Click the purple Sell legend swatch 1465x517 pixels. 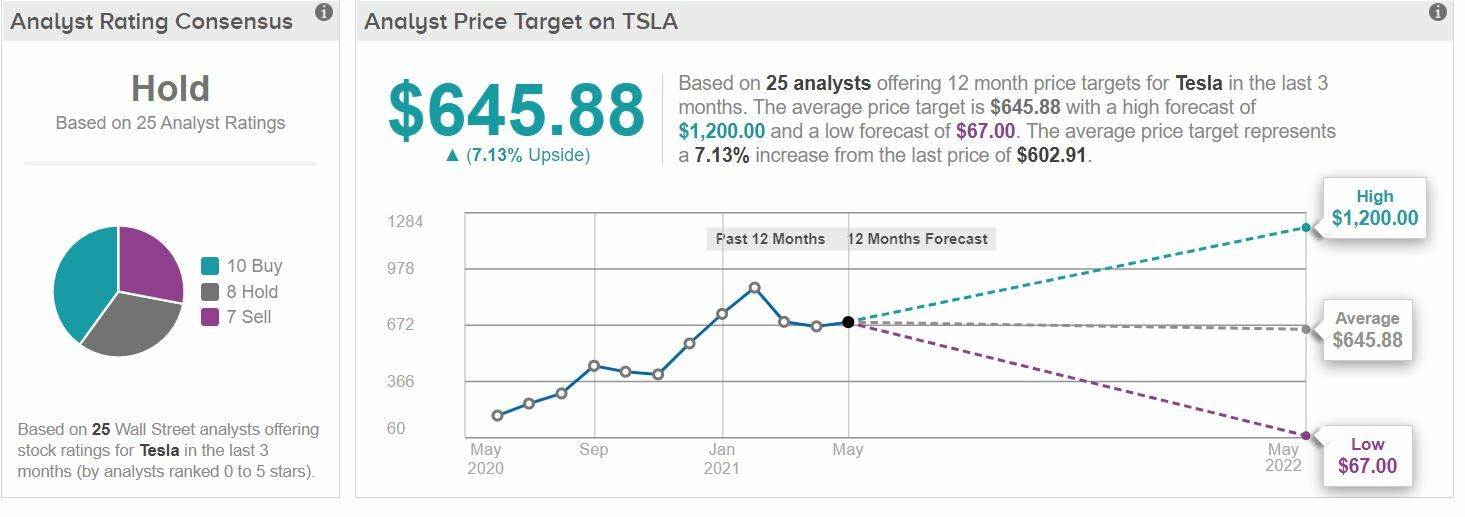(210, 317)
